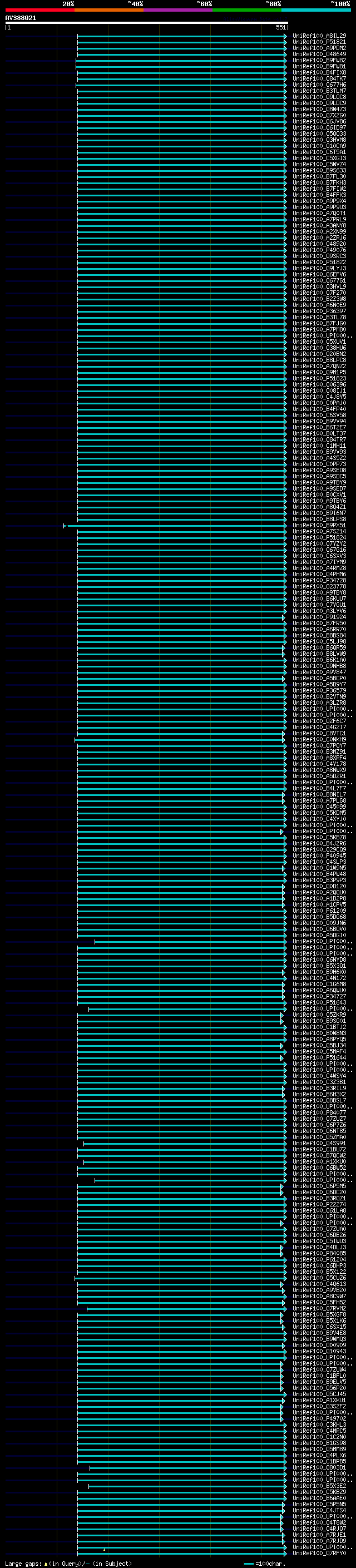Select hit UniRef100_B6K1A0
356x1568 pixels.
tap(319, 660)
